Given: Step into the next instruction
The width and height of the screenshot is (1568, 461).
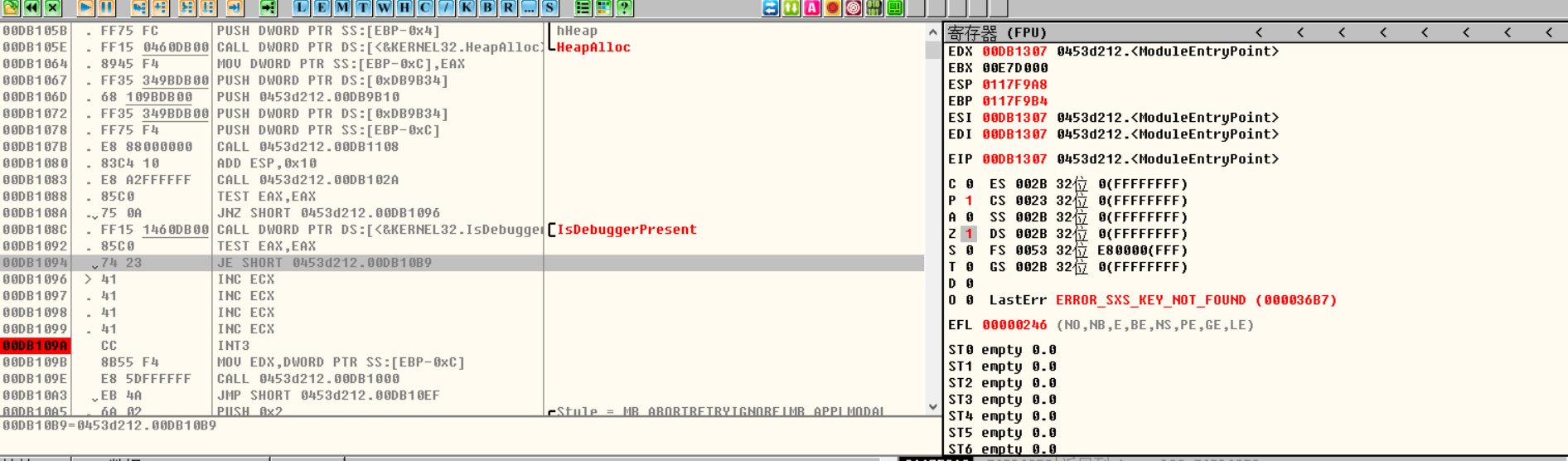Looking at the screenshot, I should click(139, 7).
